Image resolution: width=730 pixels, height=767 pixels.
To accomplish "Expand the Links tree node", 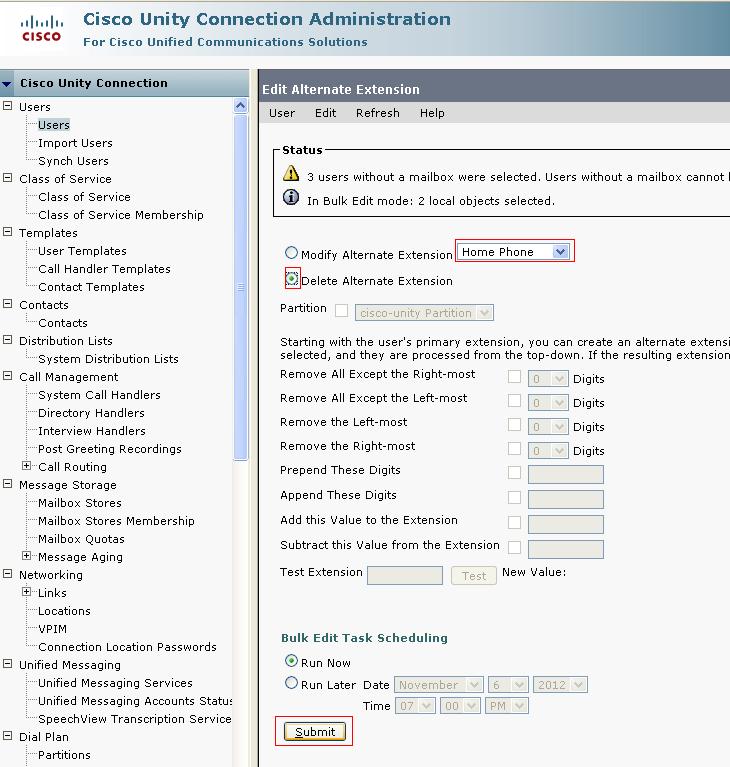I will (26, 591).
